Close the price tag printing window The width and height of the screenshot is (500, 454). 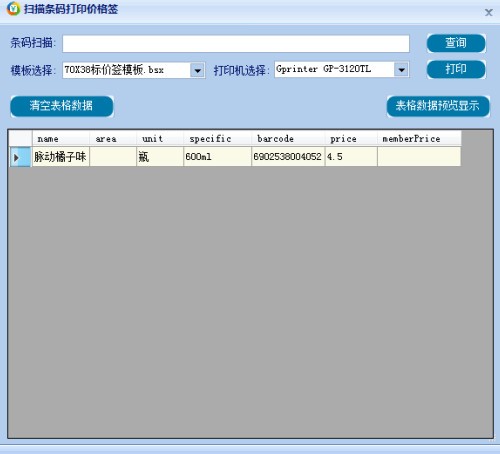coord(488,13)
